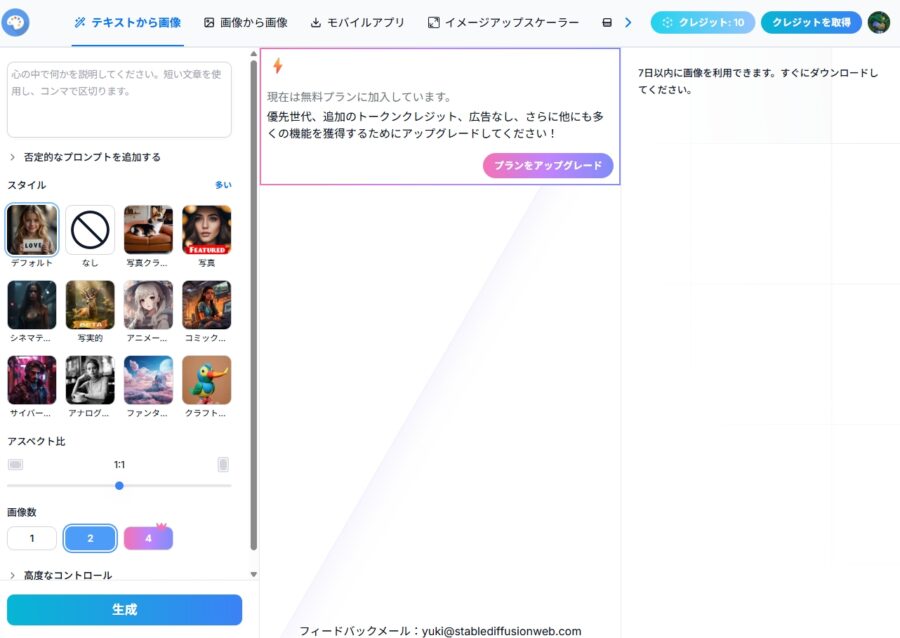900x638 pixels.
Task: Click the 画像数 heading
Action: click(x=22, y=512)
